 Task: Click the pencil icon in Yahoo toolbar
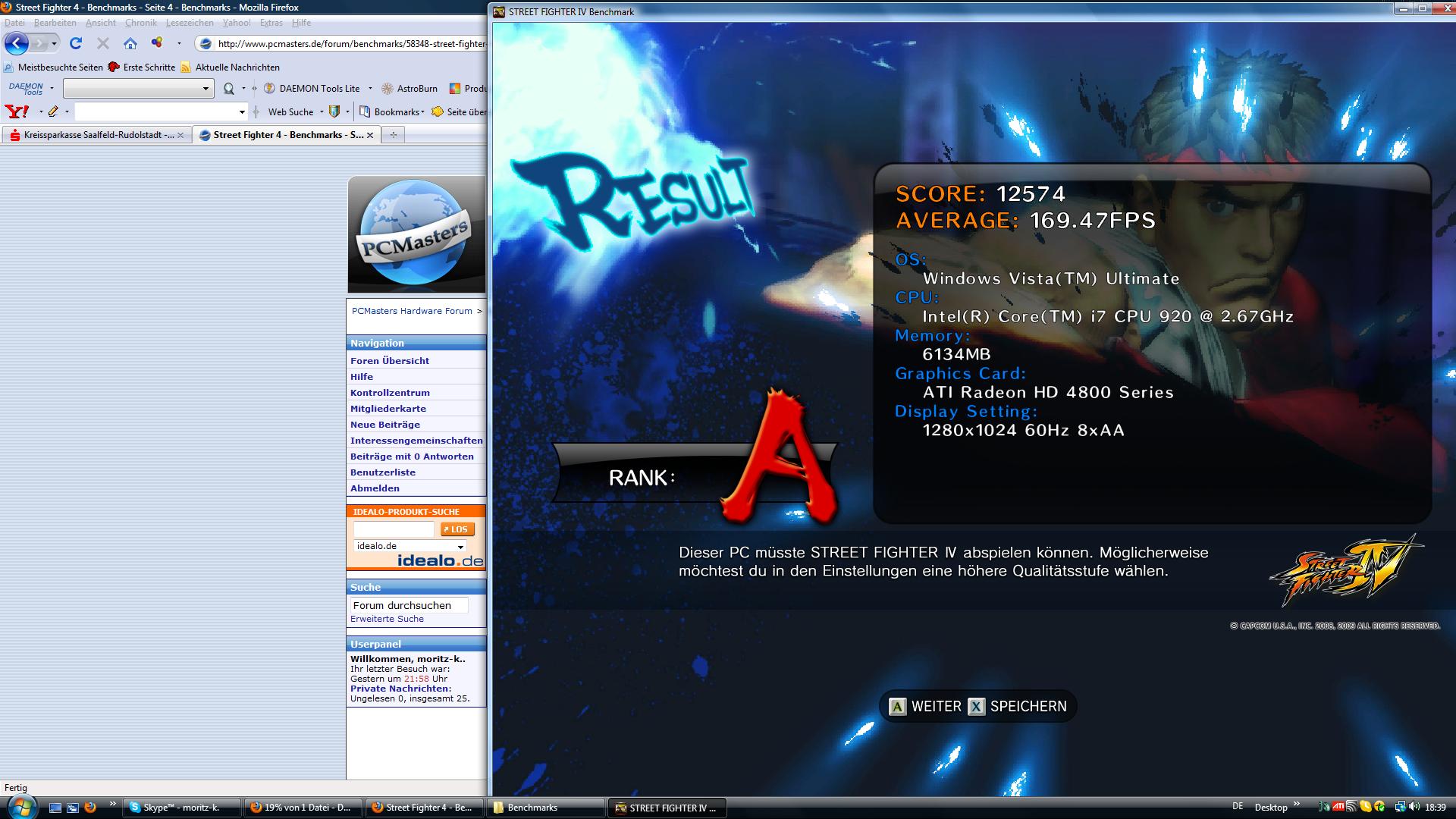coord(53,111)
